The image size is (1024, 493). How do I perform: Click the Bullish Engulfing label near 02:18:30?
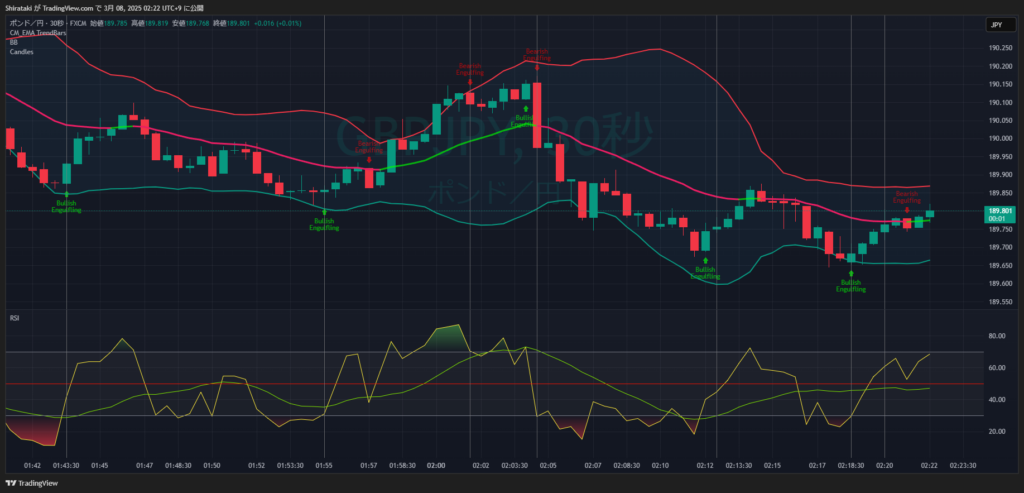[x=851, y=285]
